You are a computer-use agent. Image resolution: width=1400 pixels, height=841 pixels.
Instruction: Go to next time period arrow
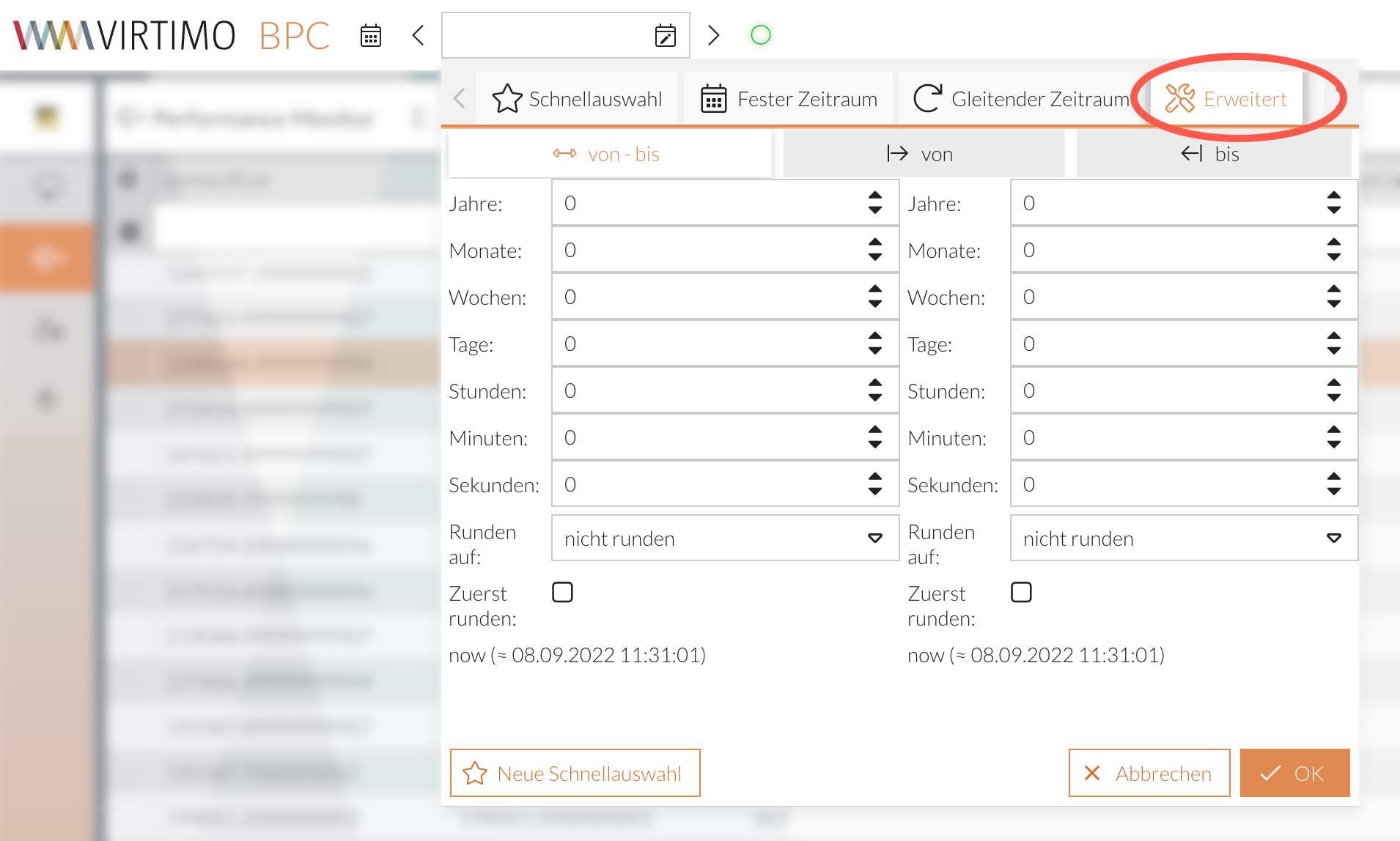[x=713, y=35]
